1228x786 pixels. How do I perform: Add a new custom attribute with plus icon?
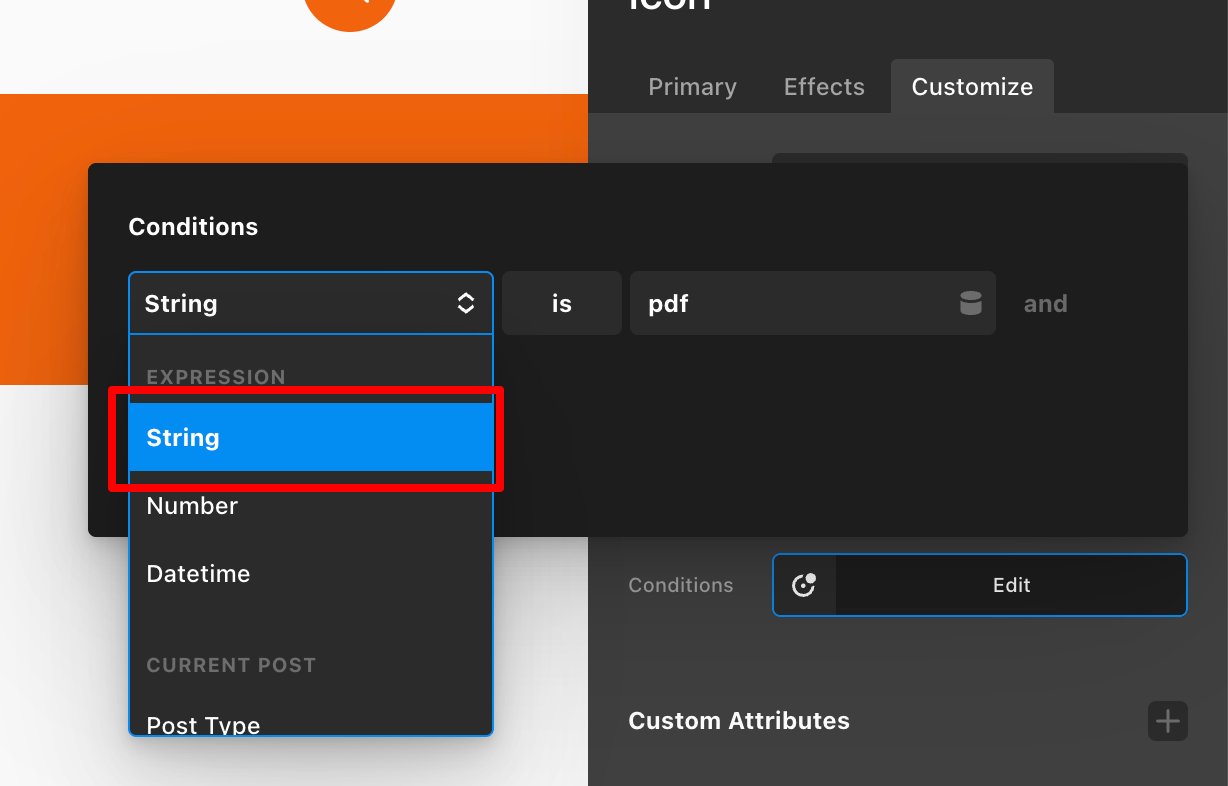click(x=1167, y=721)
